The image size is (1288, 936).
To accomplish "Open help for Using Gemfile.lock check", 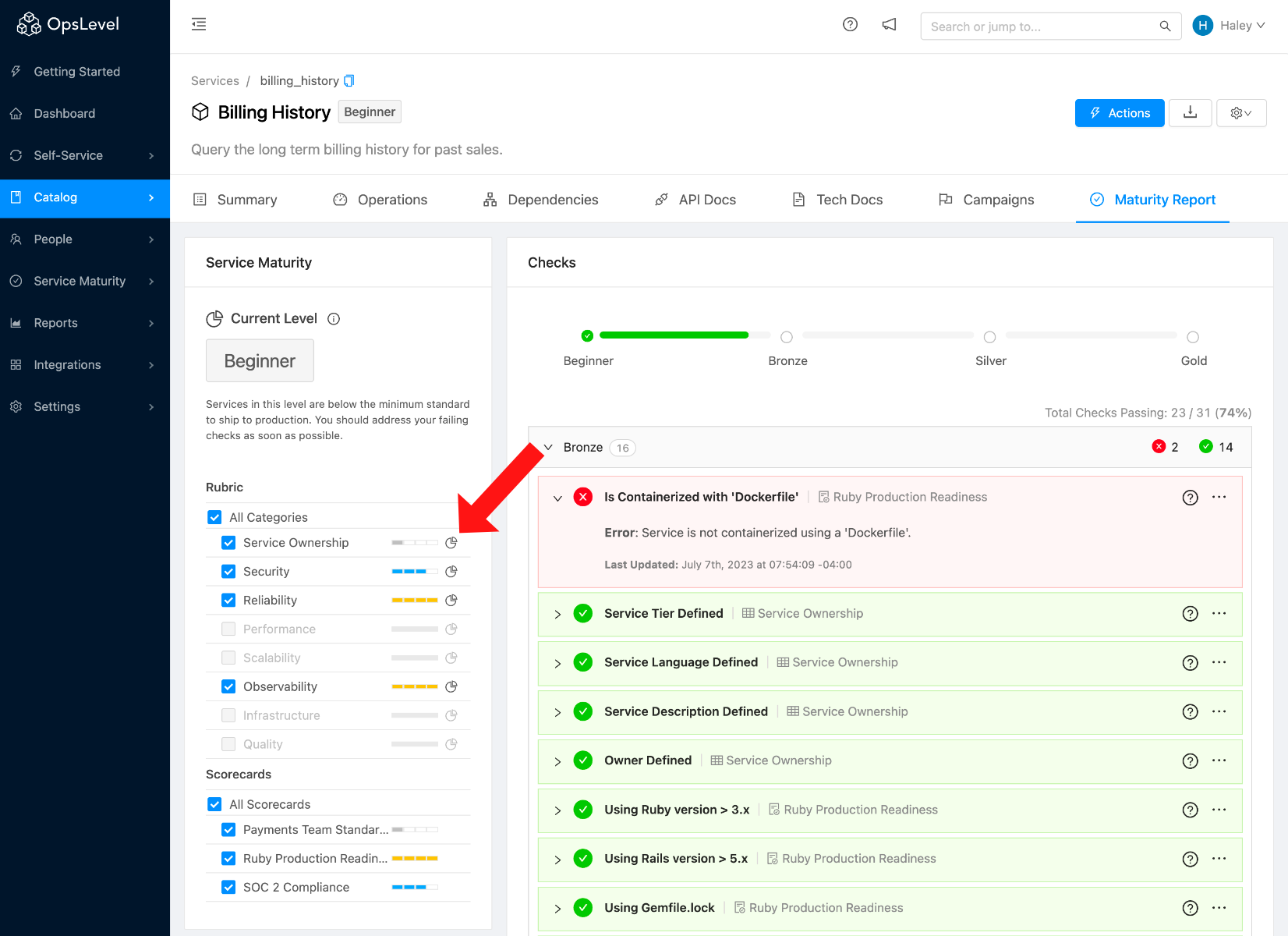I will 1190,908.
